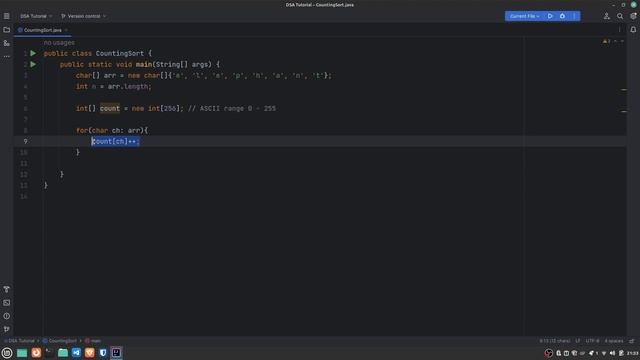Expand the DSA Tutorial project dropdown
Viewport: 640px width, 360px height.
click(36, 16)
